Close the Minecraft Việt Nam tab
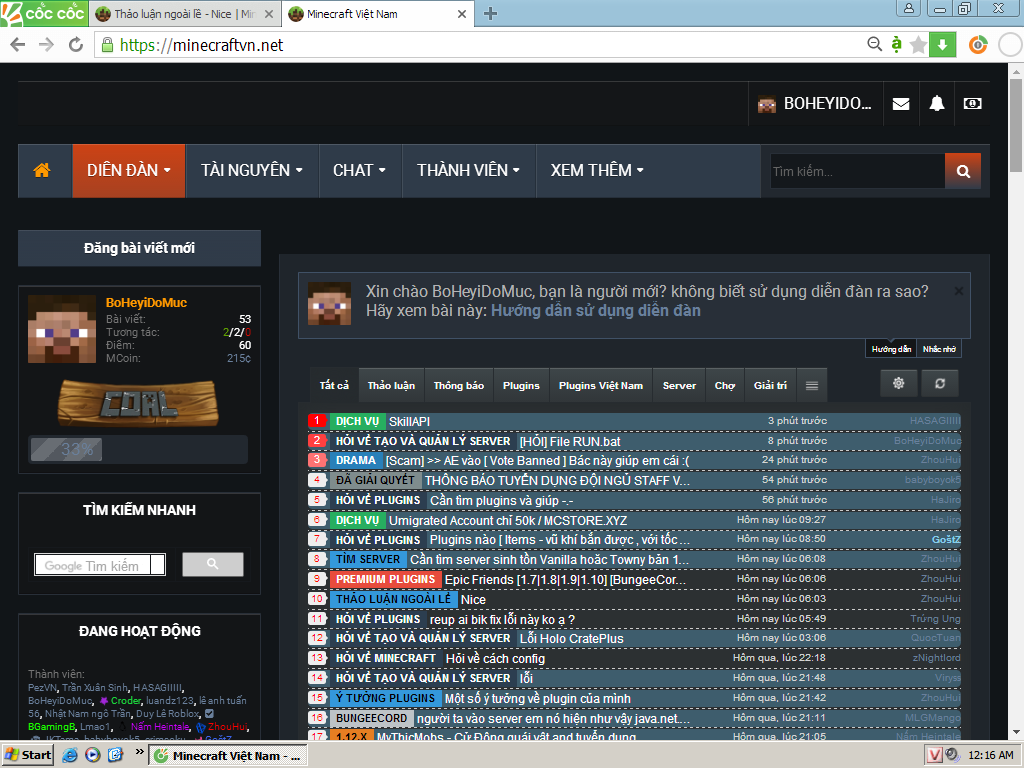 (x=462, y=14)
